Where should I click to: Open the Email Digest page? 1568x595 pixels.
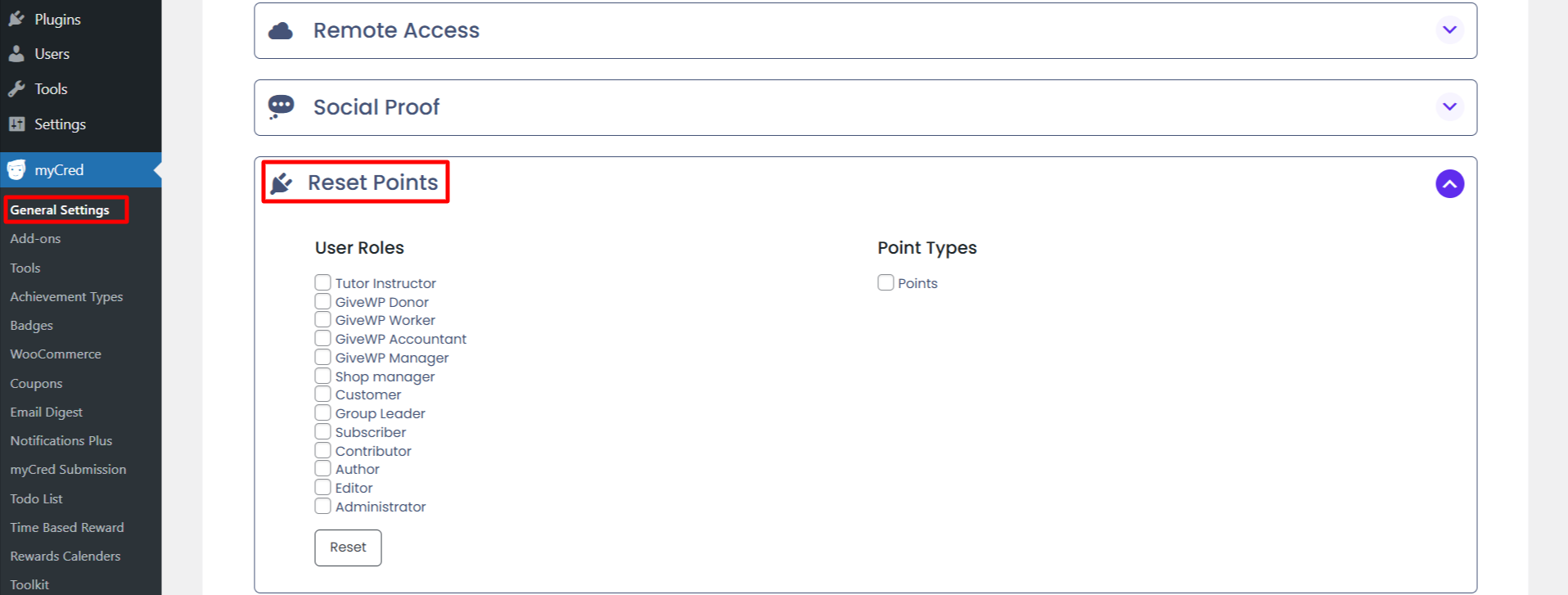click(x=46, y=412)
